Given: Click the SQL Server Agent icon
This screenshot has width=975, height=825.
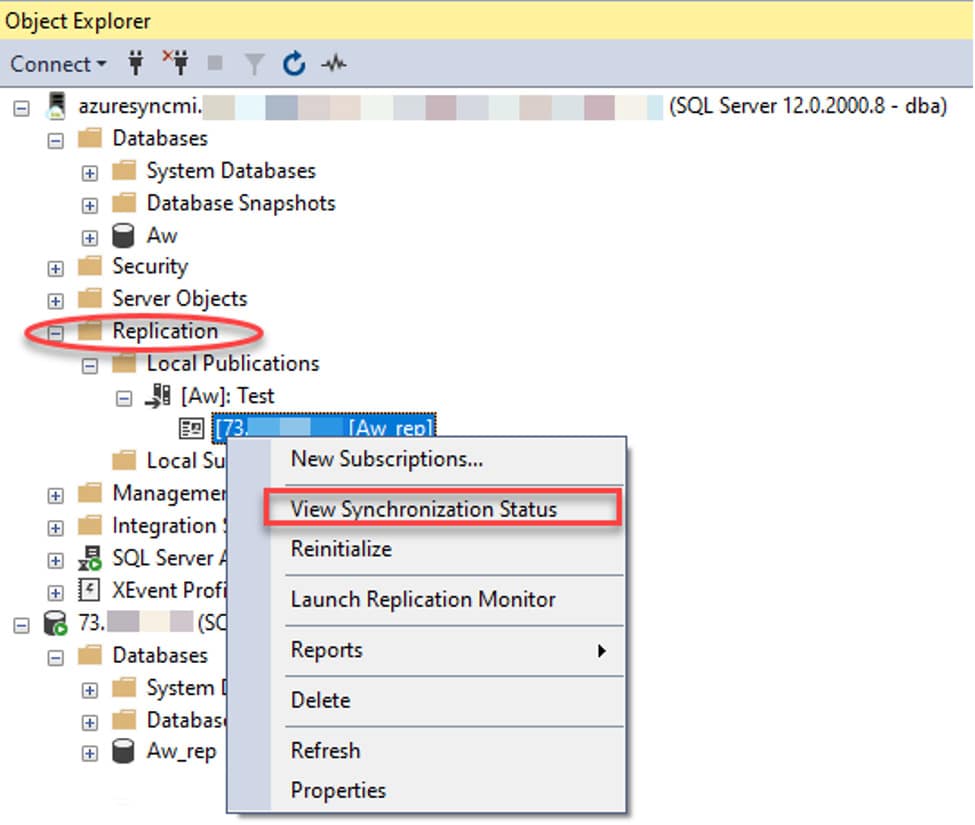Looking at the screenshot, I should [x=90, y=558].
